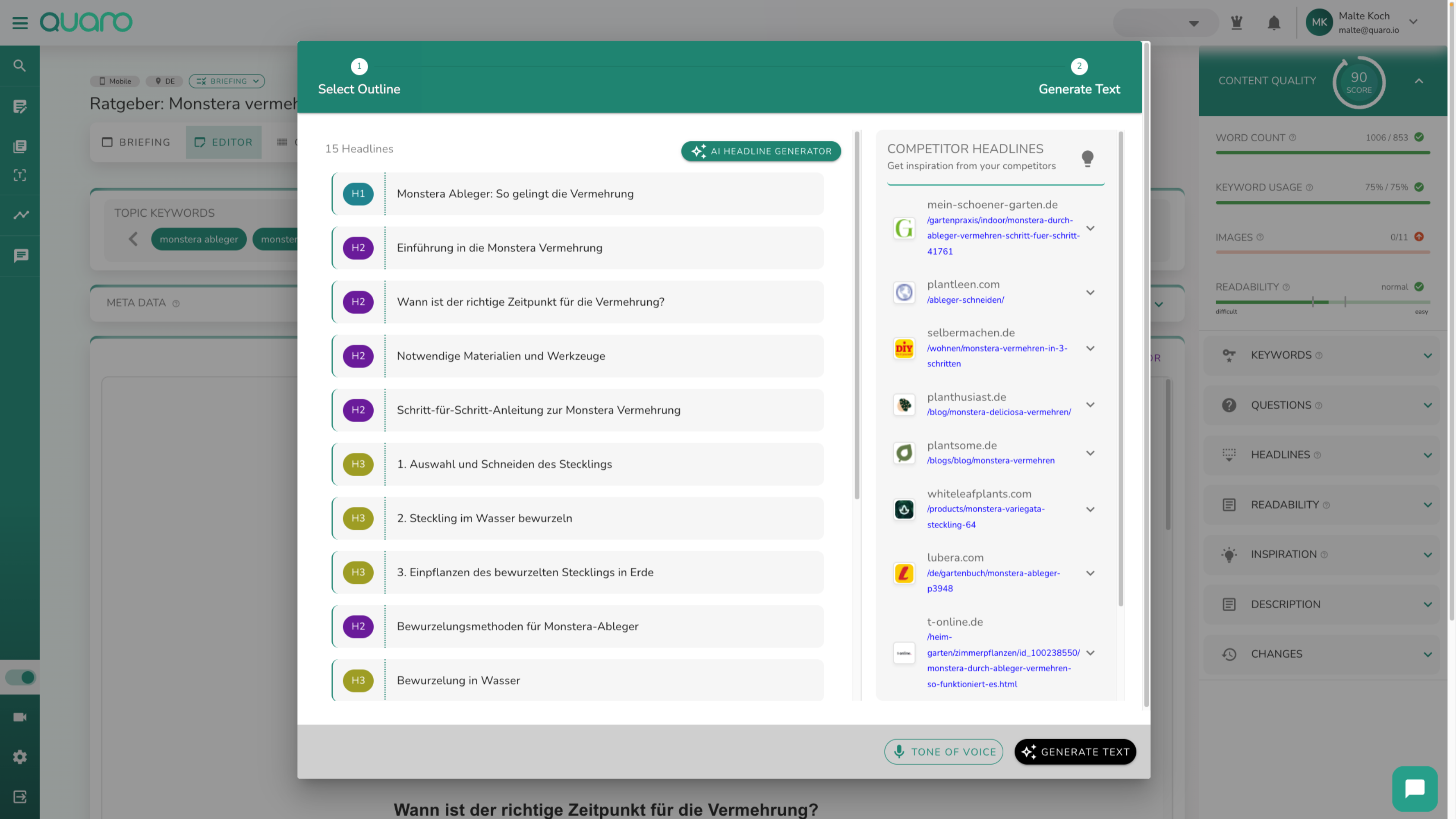Open the BRIEFING dropdown chip
Image resolution: width=1456 pixels, height=819 pixels.
[x=227, y=81]
